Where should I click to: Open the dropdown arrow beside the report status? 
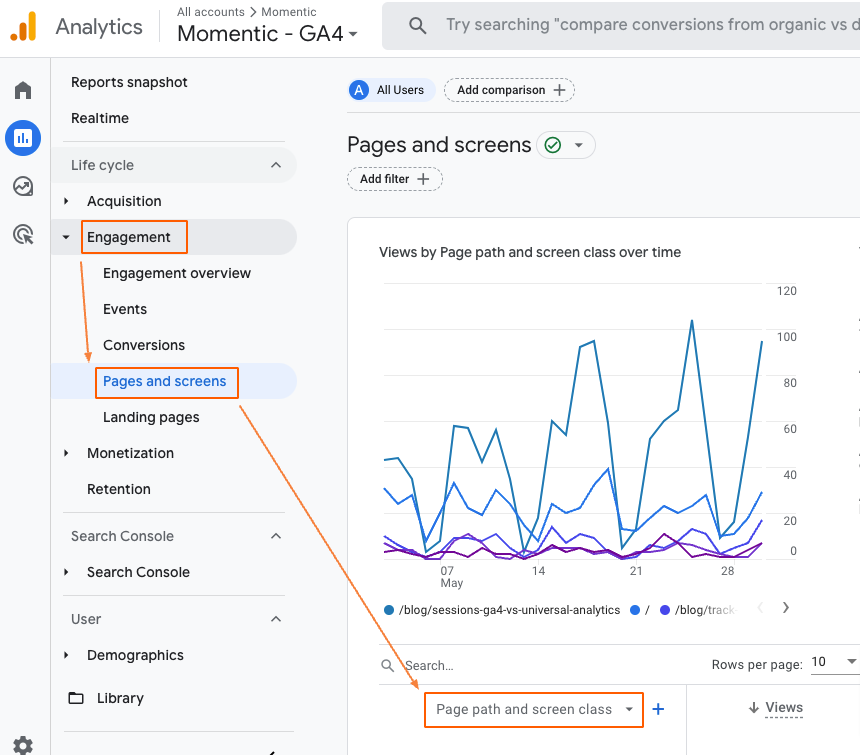(579, 145)
